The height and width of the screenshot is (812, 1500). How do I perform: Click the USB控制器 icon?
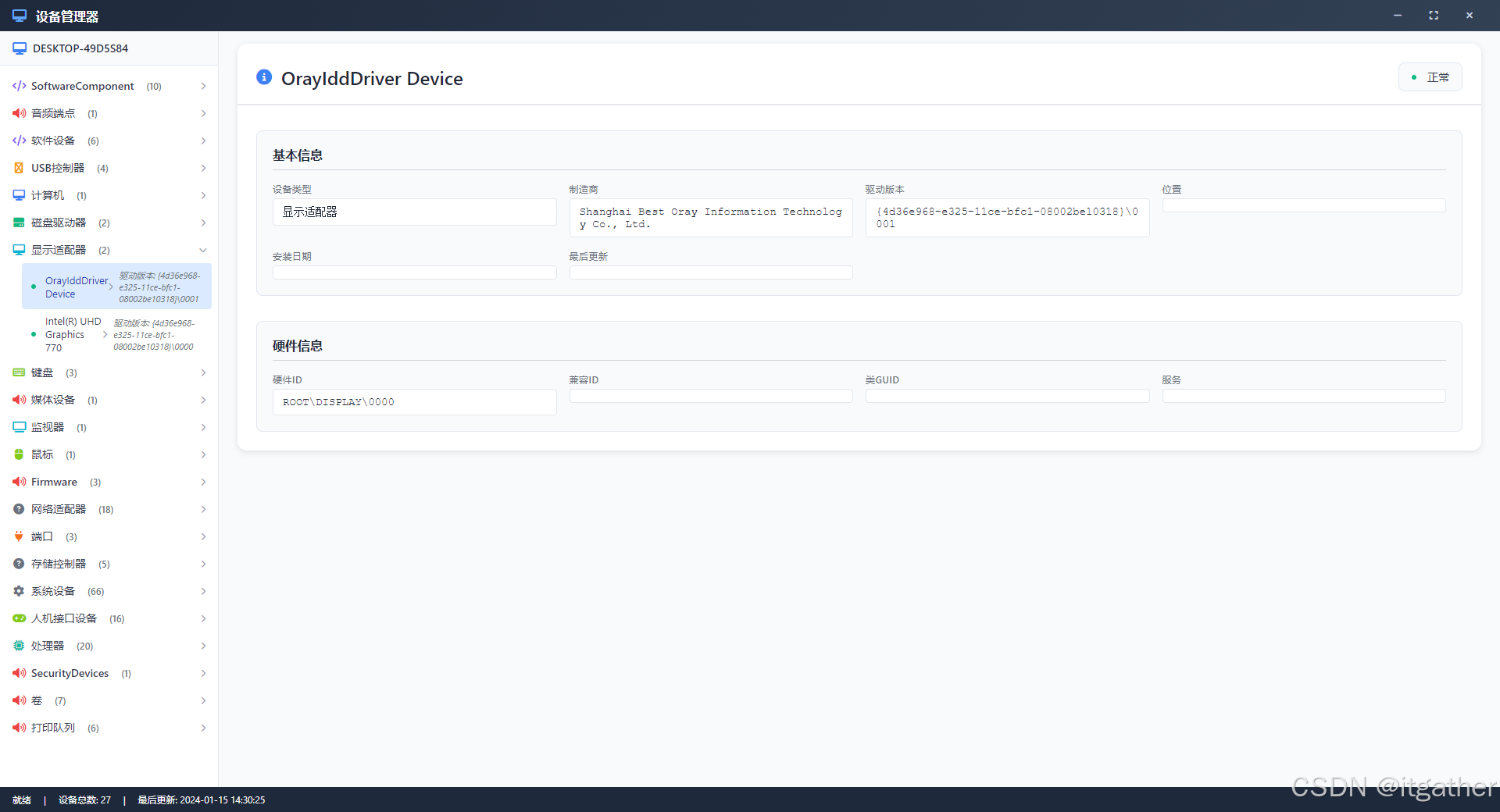point(19,168)
